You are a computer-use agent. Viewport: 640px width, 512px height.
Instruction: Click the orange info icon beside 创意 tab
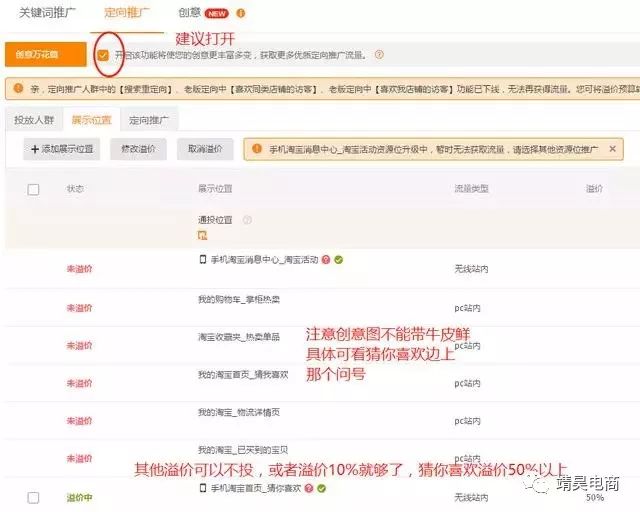point(241,13)
